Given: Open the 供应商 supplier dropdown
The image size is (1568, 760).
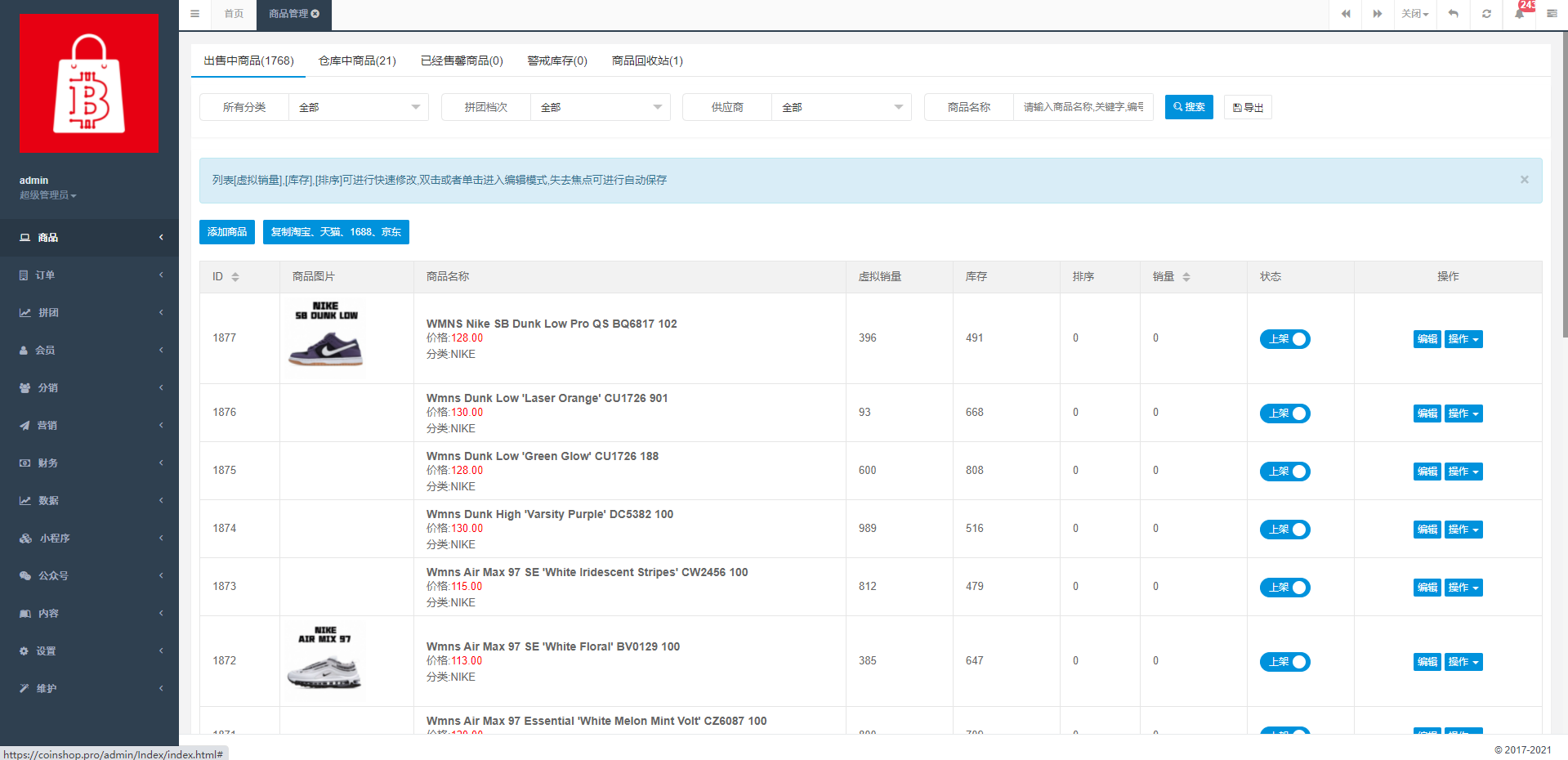Looking at the screenshot, I should click(x=842, y=107).
